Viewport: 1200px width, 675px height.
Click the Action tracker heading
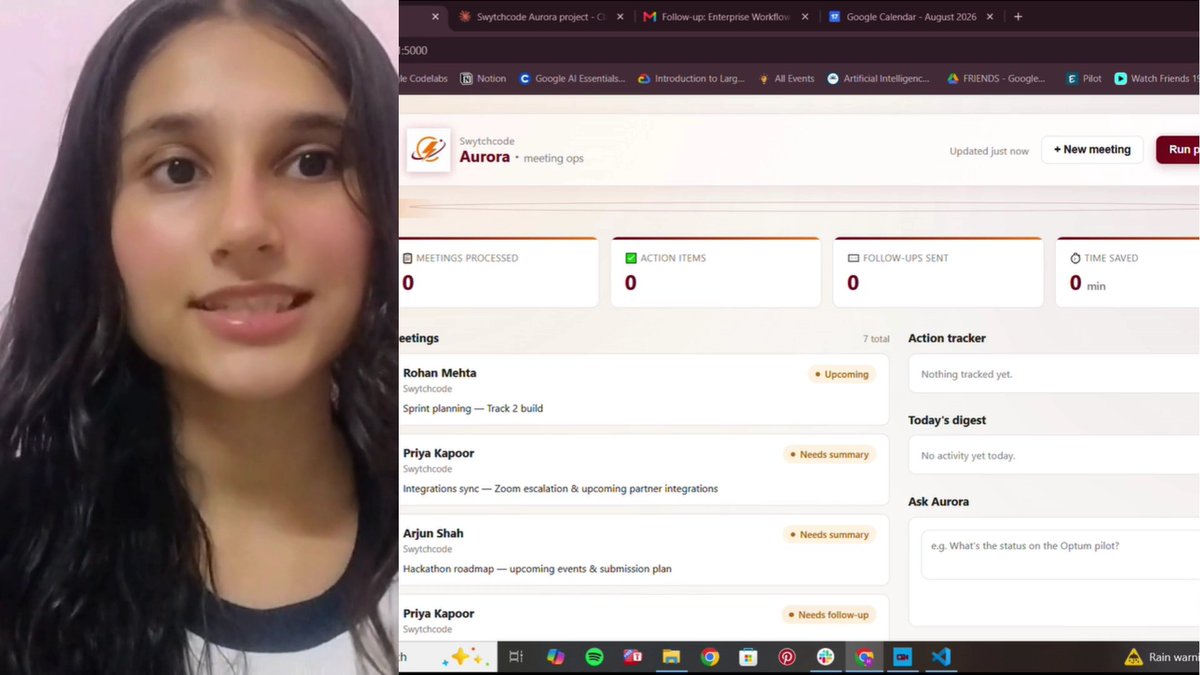point(947,338)
